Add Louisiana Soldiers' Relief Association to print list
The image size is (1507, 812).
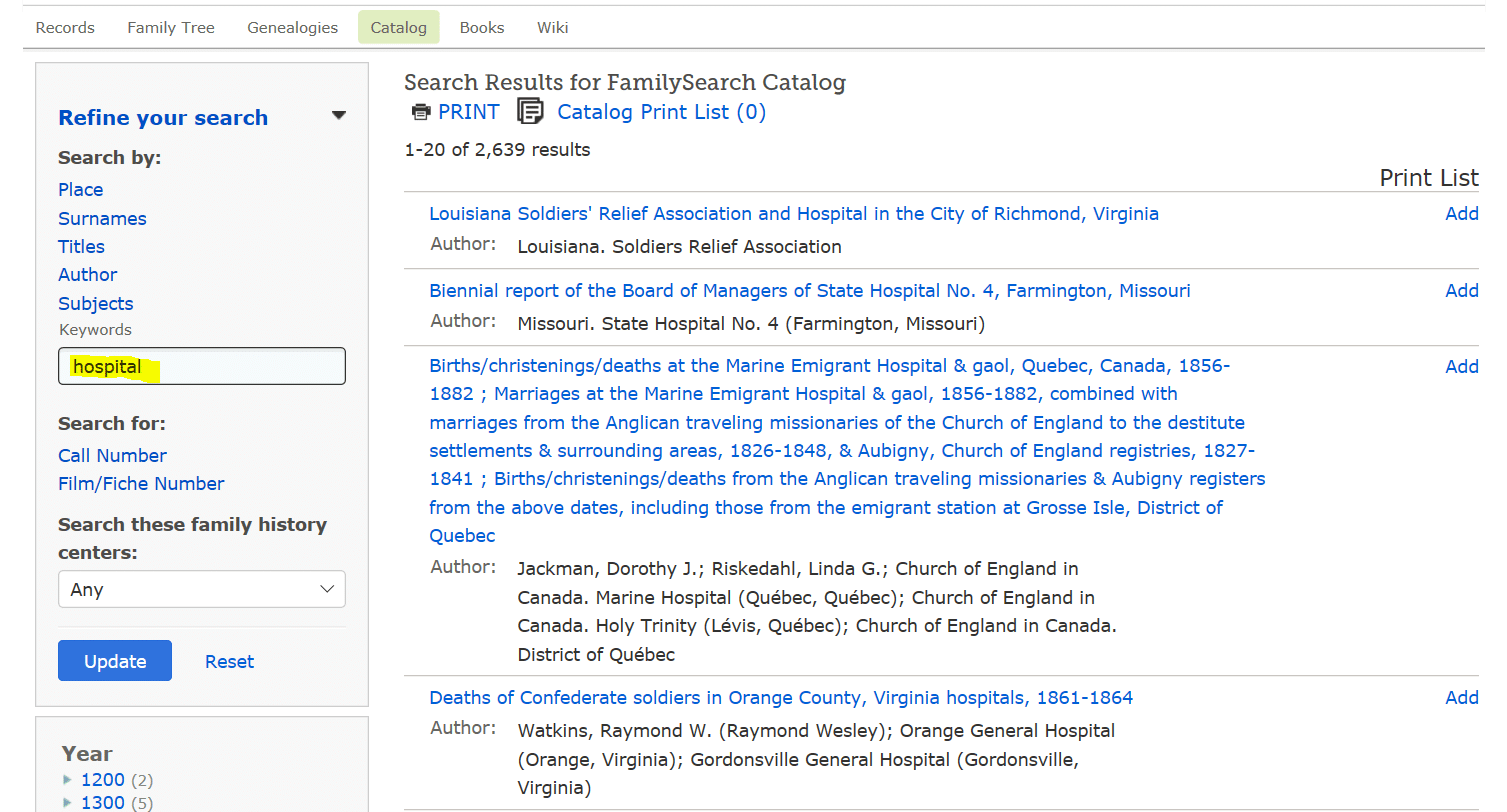pyautogui.click(x=1462, y=213)
